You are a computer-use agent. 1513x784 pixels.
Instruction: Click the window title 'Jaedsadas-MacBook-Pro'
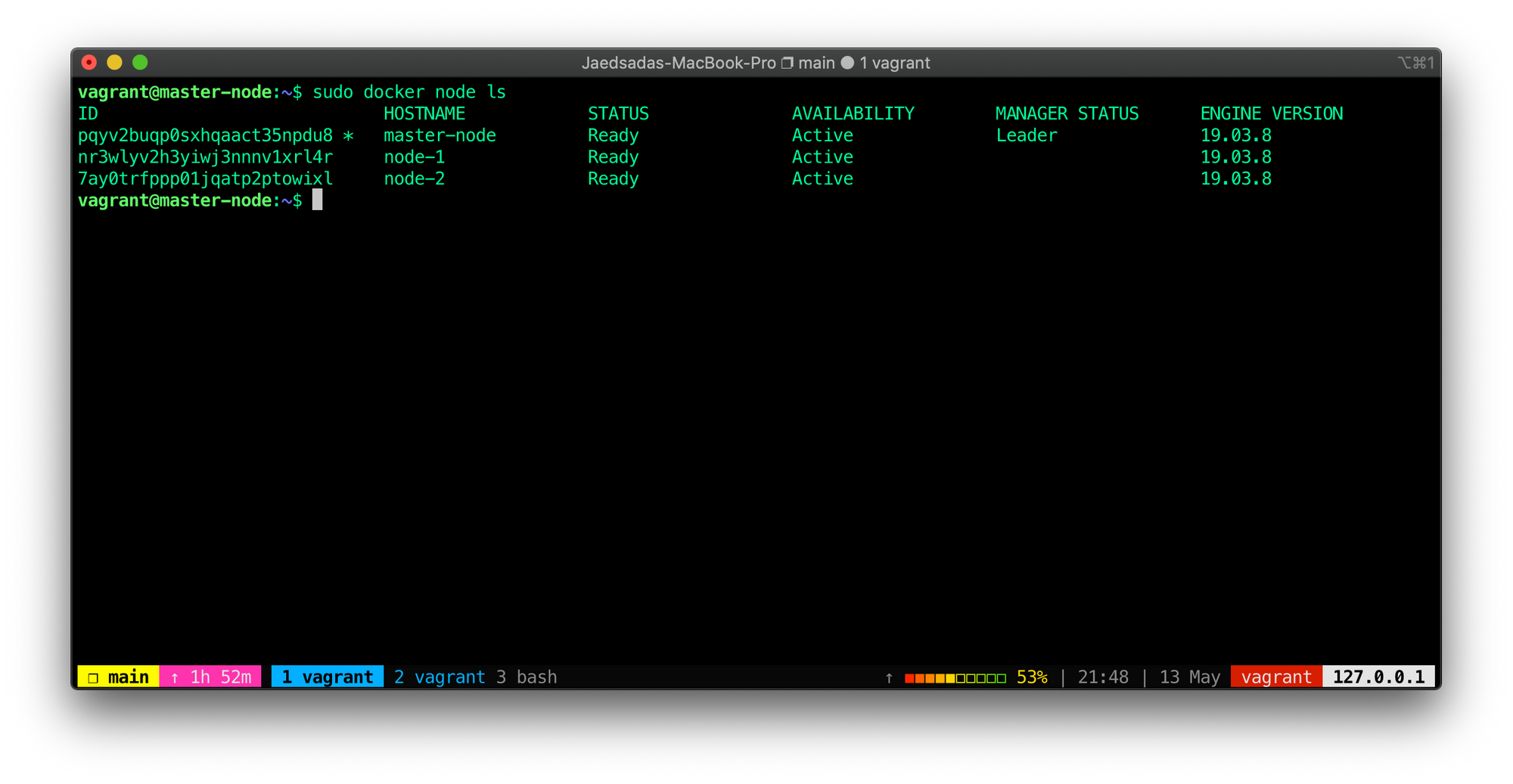[679, 64]
